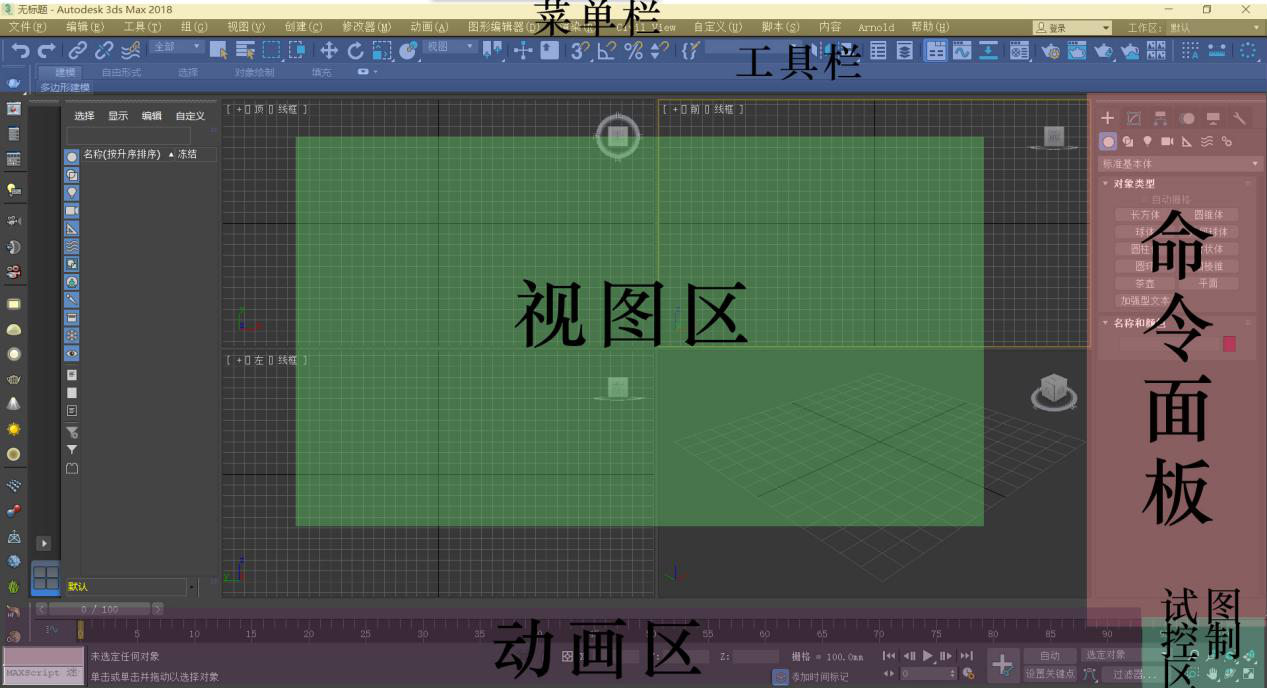This screenshot has width=1267, height=688.
Task: Open the Arnold menu
Action: (876, 27)
